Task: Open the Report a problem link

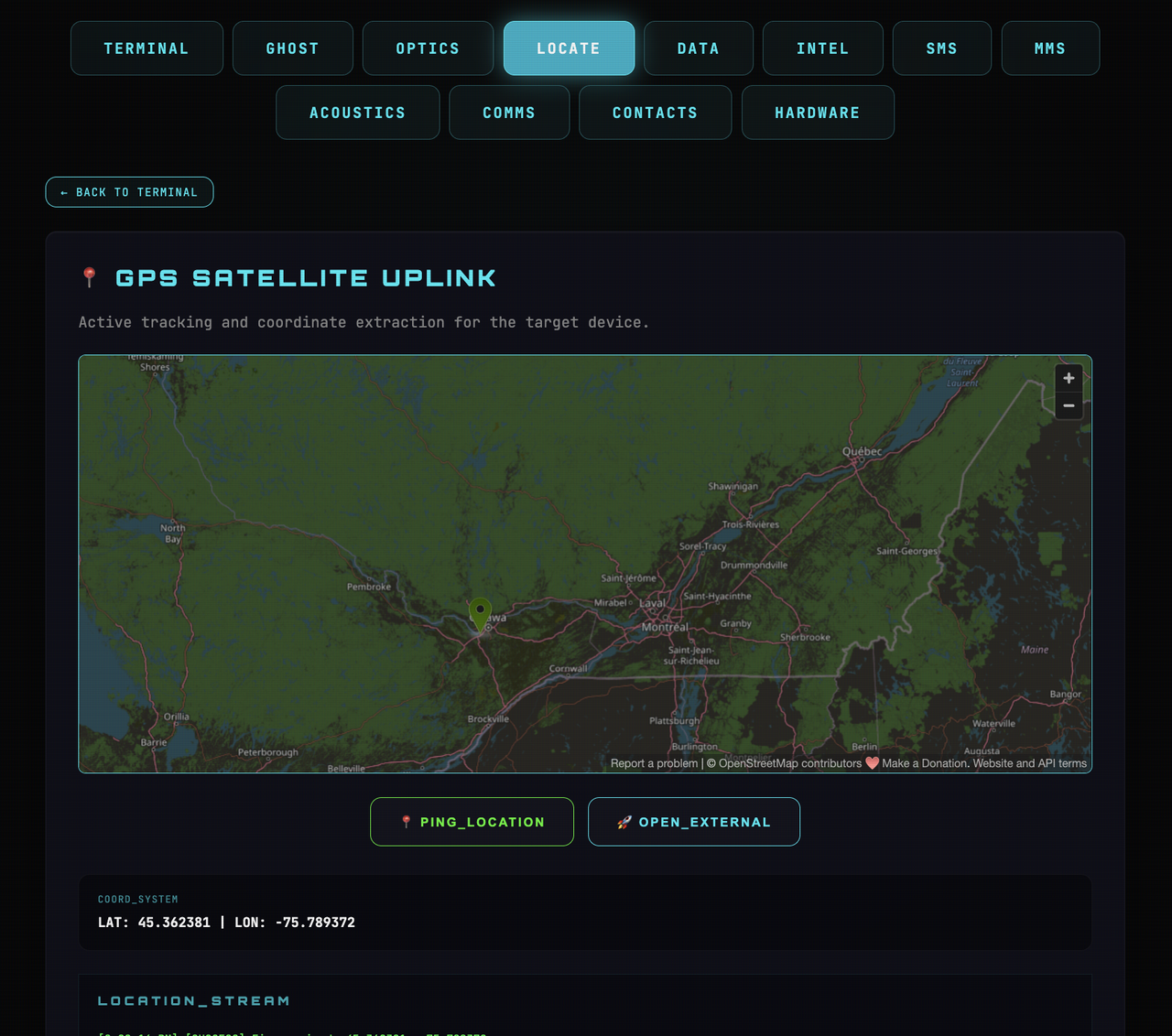Action: tap(654, 763)
